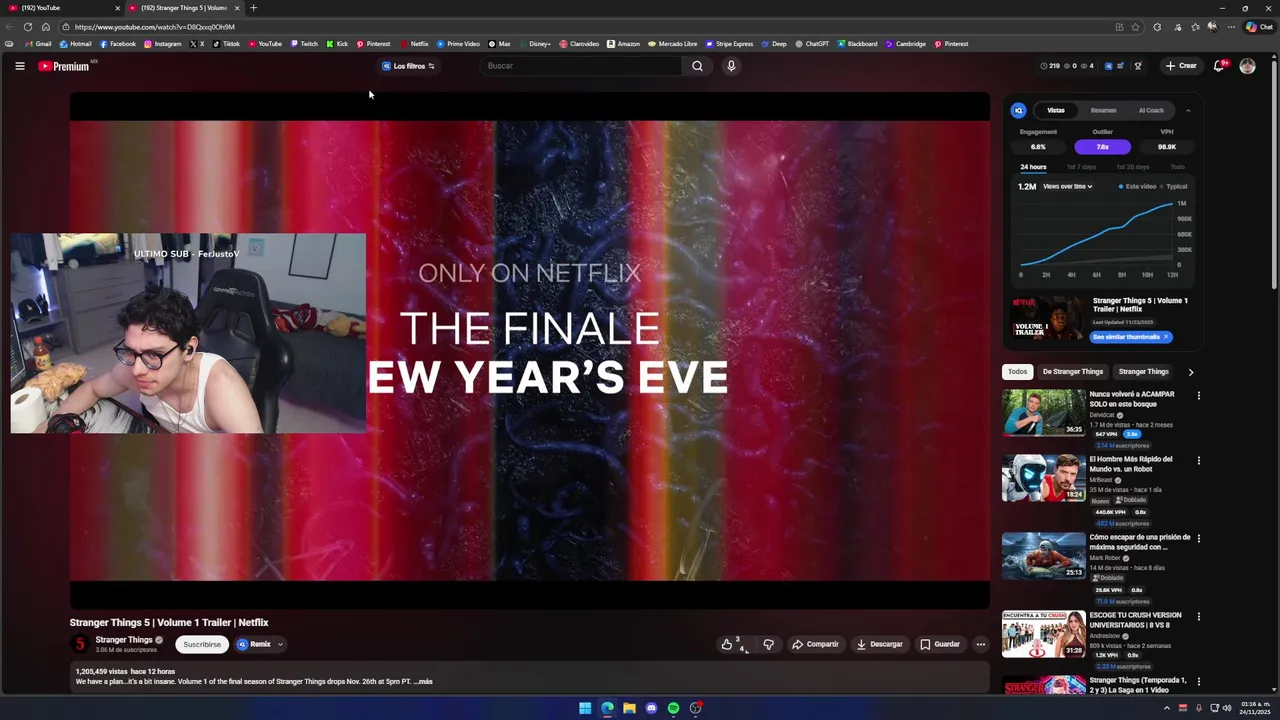Reload the page
Viewport: 1280px width, 720px height.
[27, 27]
